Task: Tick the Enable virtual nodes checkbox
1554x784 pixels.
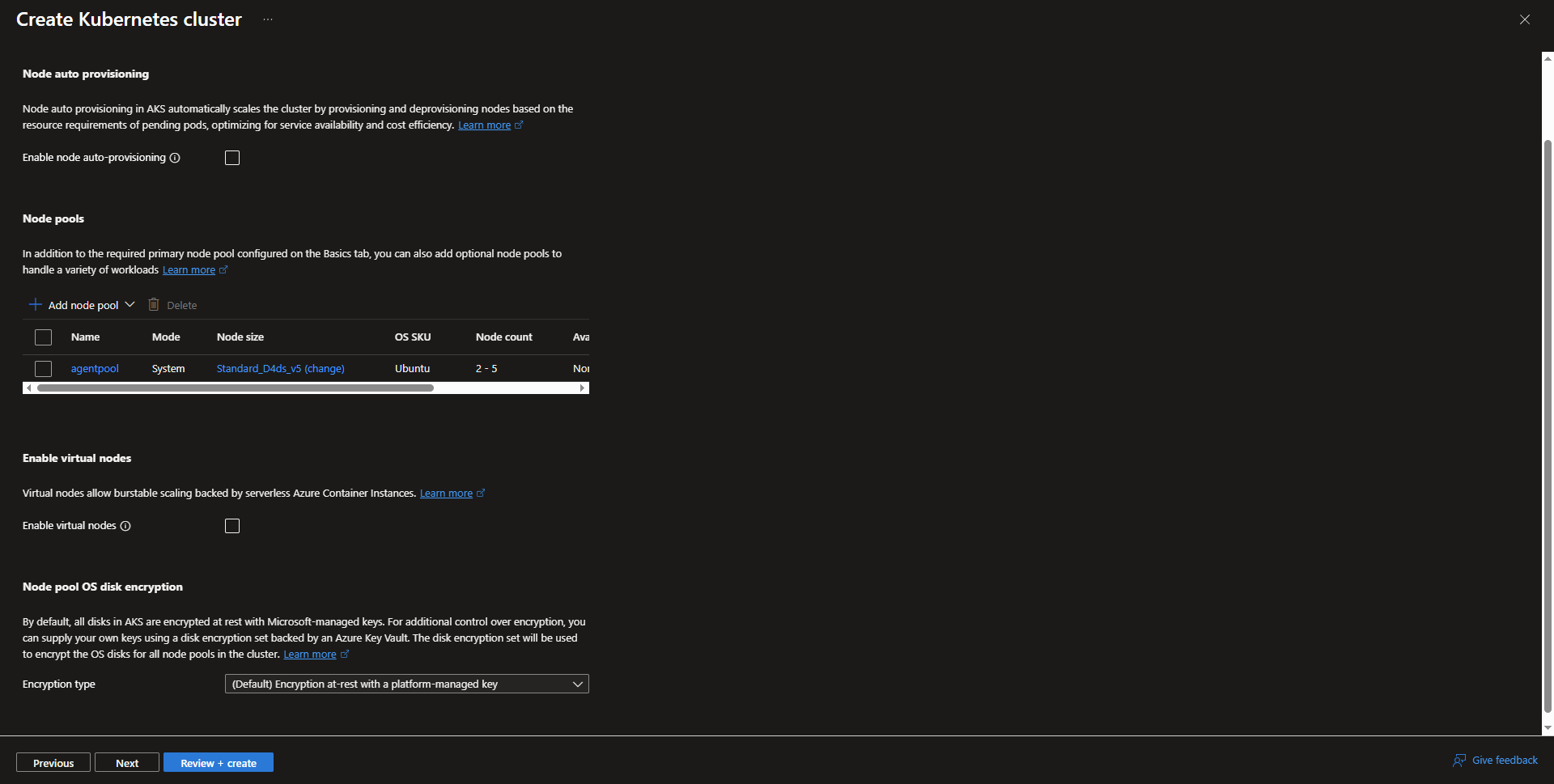Action: coord(232,526)
